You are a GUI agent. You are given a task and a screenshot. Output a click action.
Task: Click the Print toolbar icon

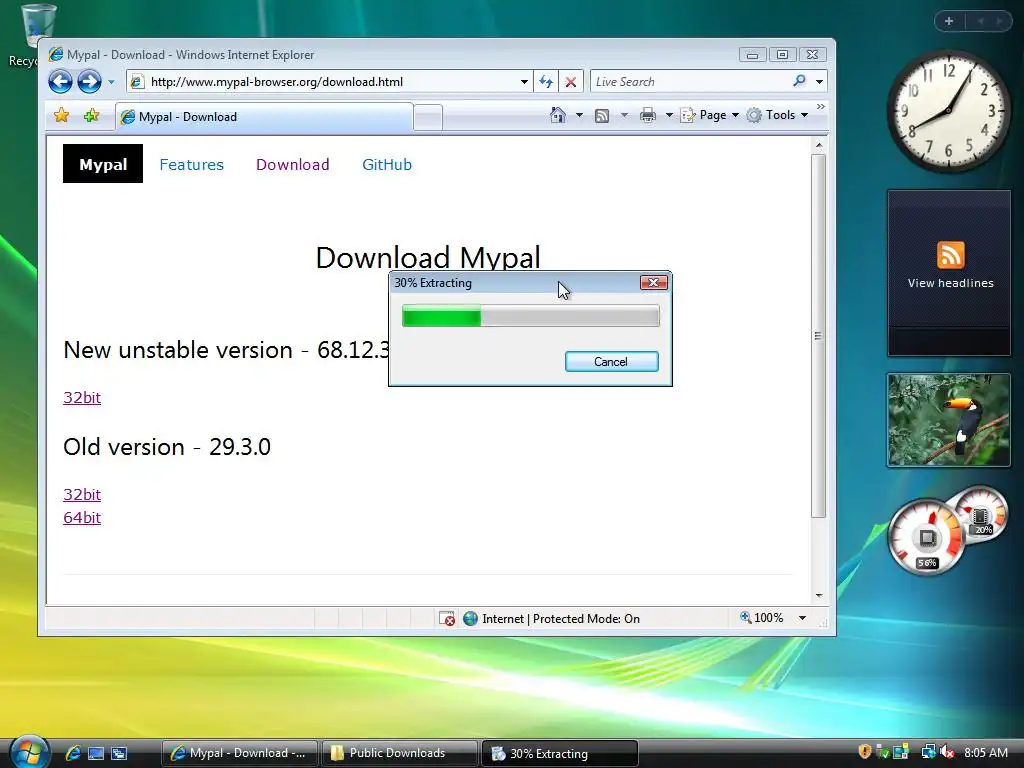click(x=648, y=116)
